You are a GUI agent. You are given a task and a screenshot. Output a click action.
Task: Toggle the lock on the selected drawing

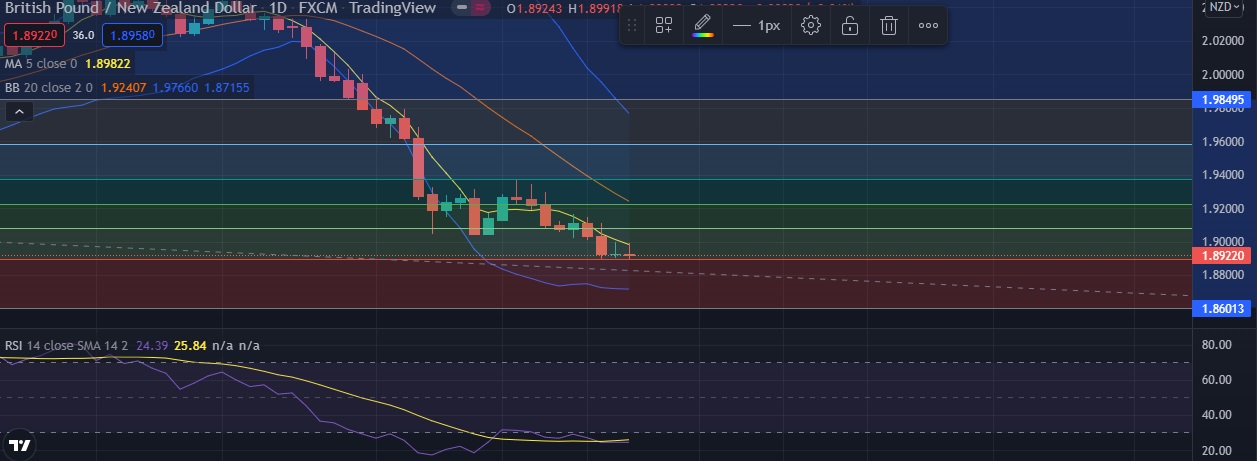tap(849, 26)
